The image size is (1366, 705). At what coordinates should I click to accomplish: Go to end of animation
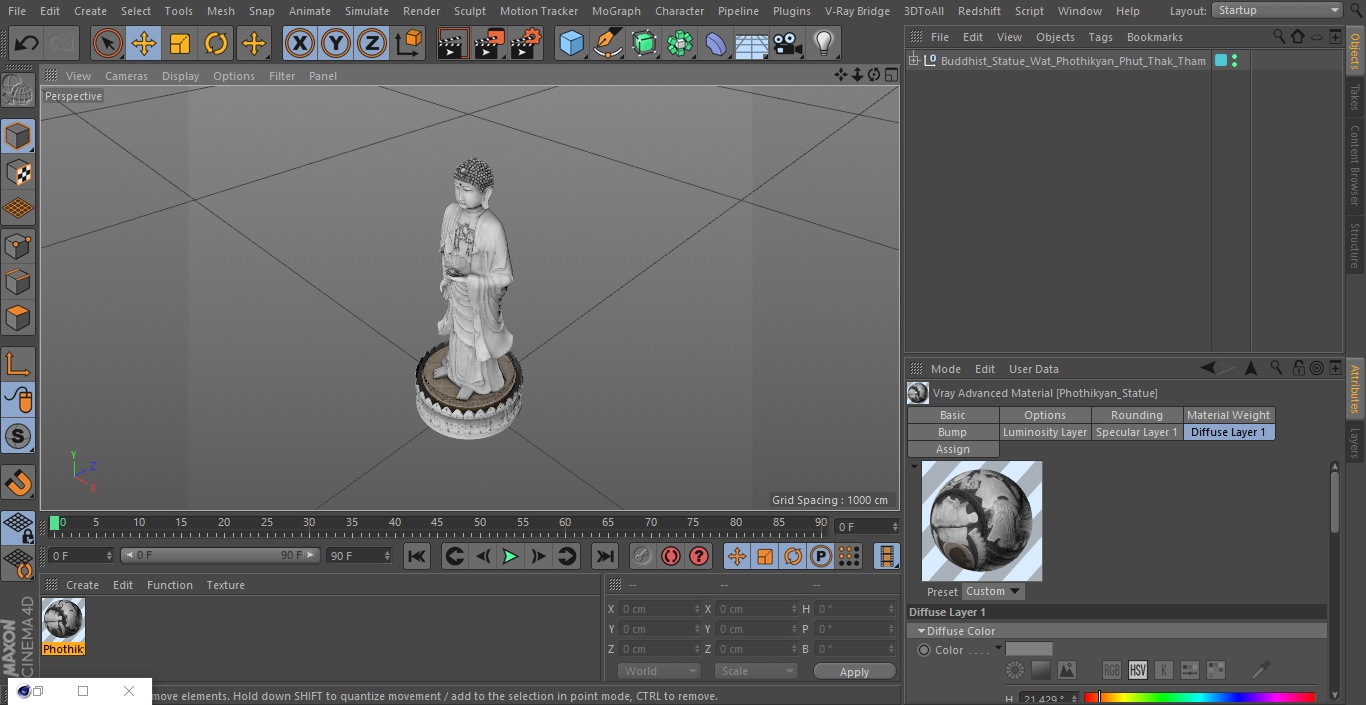(x=605, y=556)
